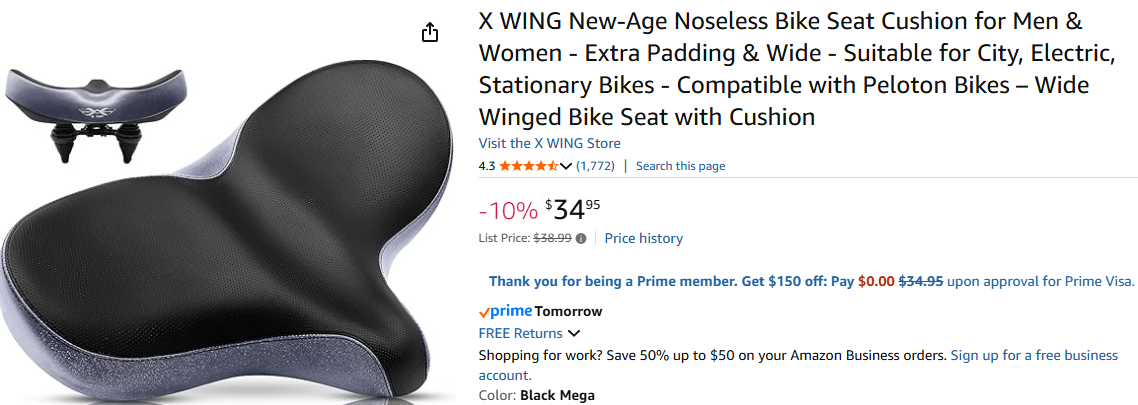This screenshot has height=405, width=1138.
Task: Click the share icon above the product image
Action: click(x=430, y=33)
